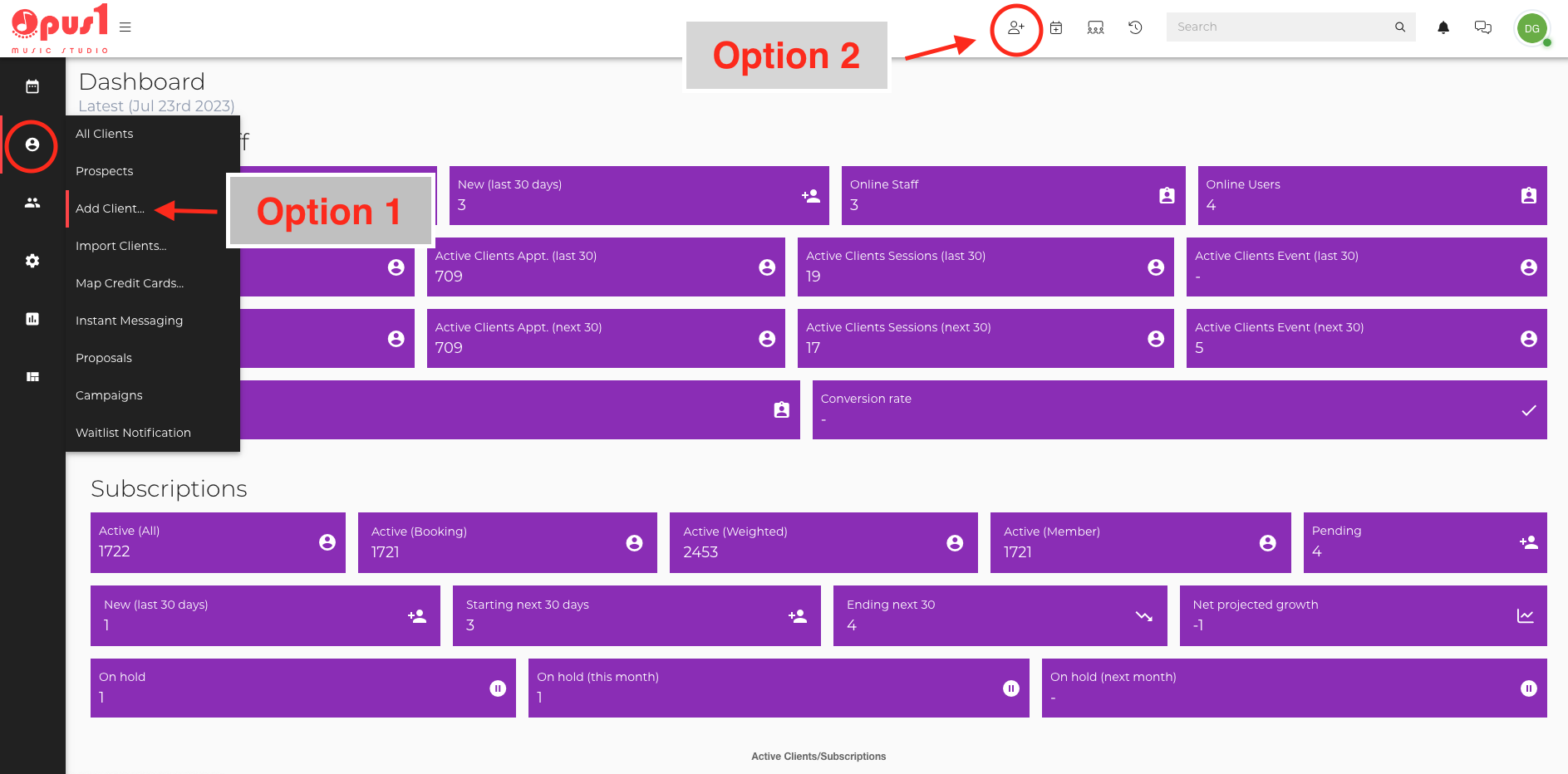The height and width of the screenshot is (774, 1568).
Task: Click the Subscriptions section heading
Action: point(169,488)
